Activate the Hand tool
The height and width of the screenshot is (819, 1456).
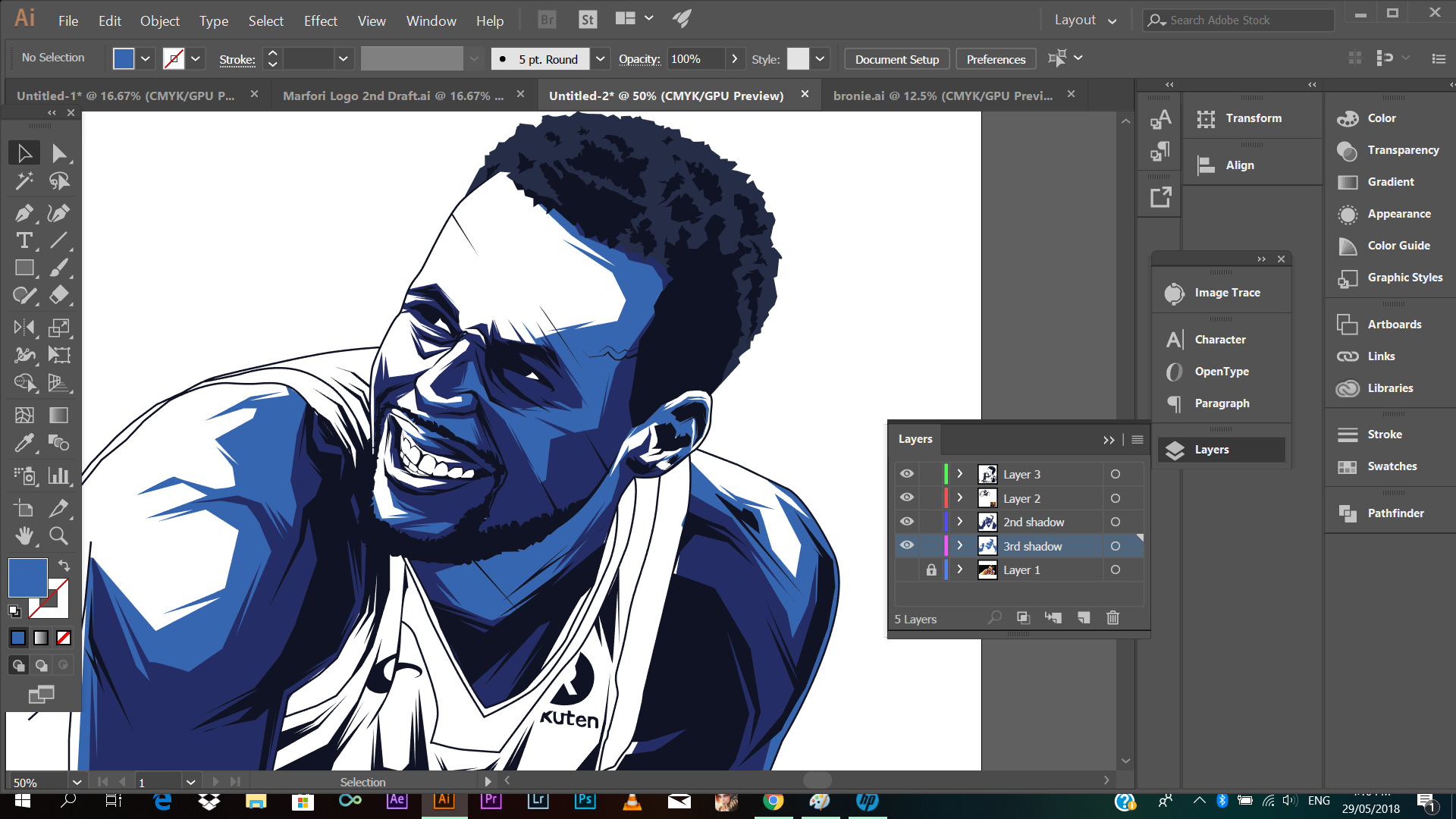click(24, 535)
